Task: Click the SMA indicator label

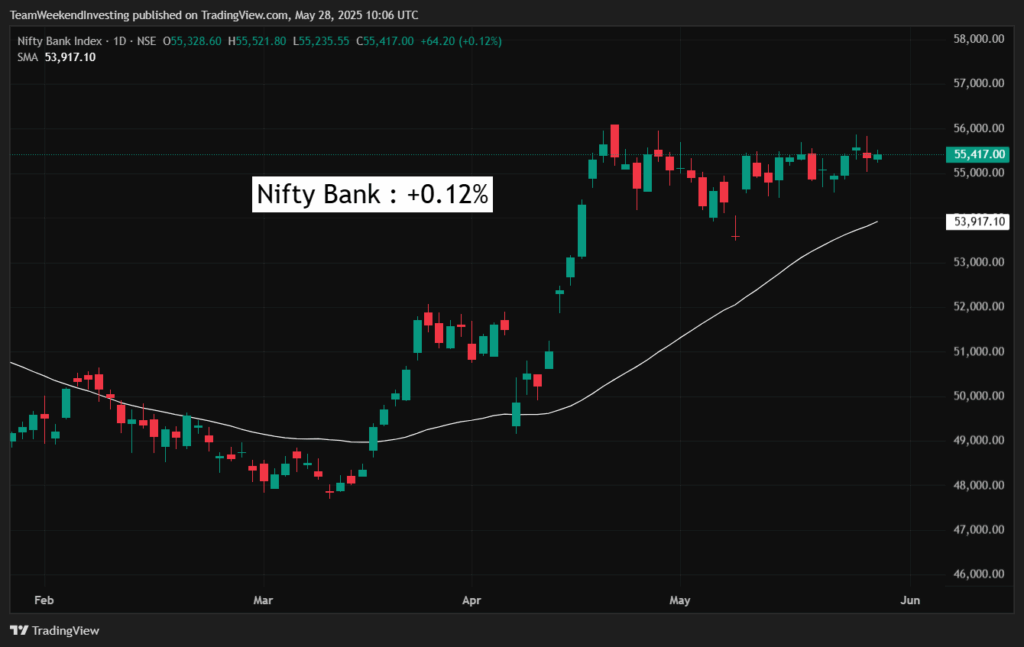Action: [x=27, y=57]
